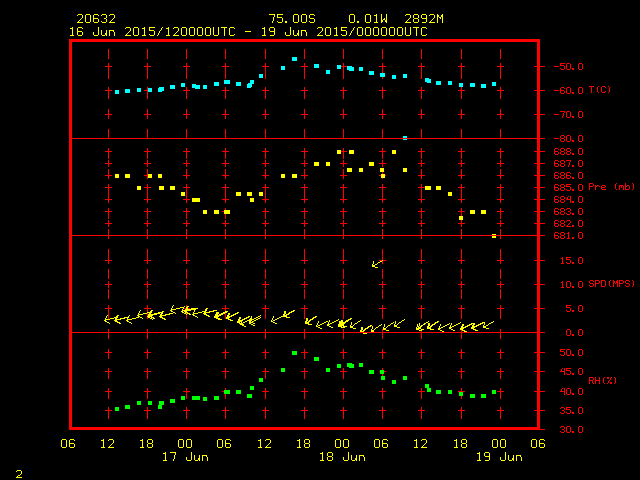This screenshot has height=480, width=640.
Task: Click the station ID 20632
Action: 96,19
